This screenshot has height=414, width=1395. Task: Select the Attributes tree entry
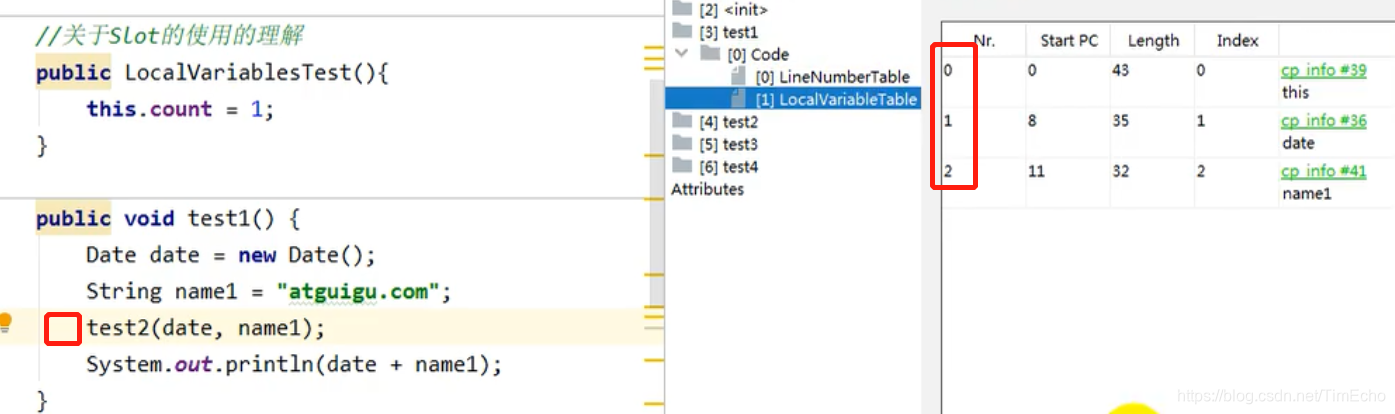(x=707, y=189)
